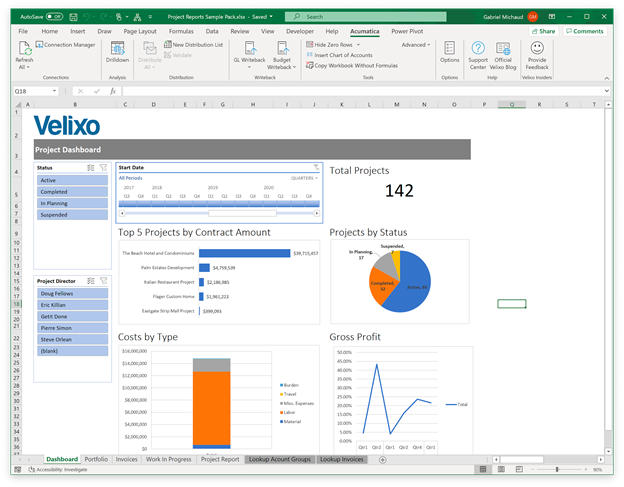Toggle the Completed status slicer item
The image size is (624, 487).
(x=72, y=192)
